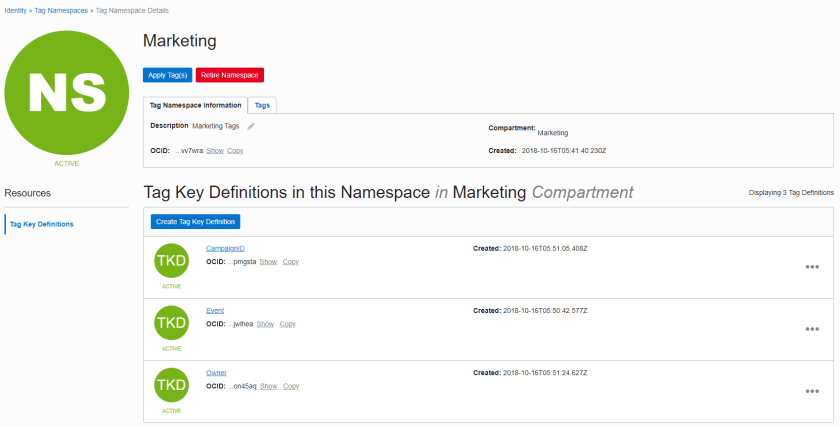Expand the Owner row actions menu
The height and width of the screenshot is (427, 840).
click(x=813, y=391)
